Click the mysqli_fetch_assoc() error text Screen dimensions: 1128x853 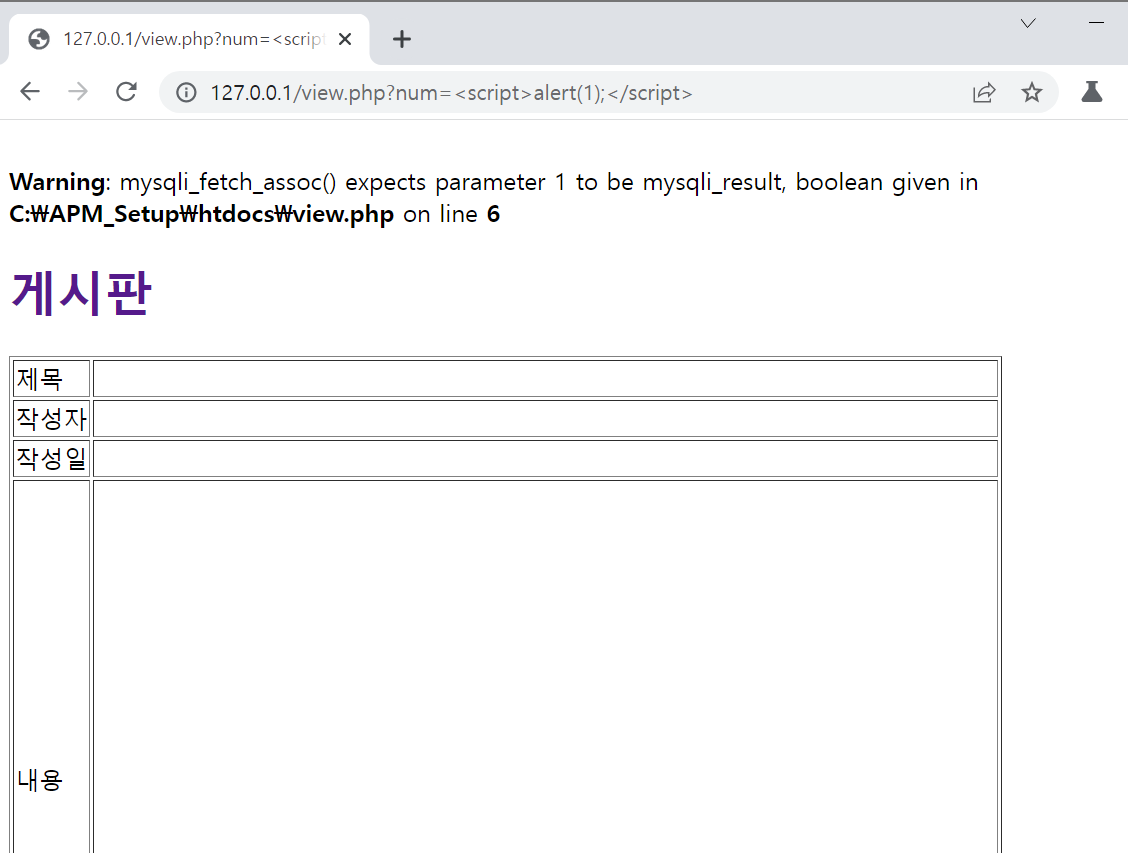pos(228,183)
